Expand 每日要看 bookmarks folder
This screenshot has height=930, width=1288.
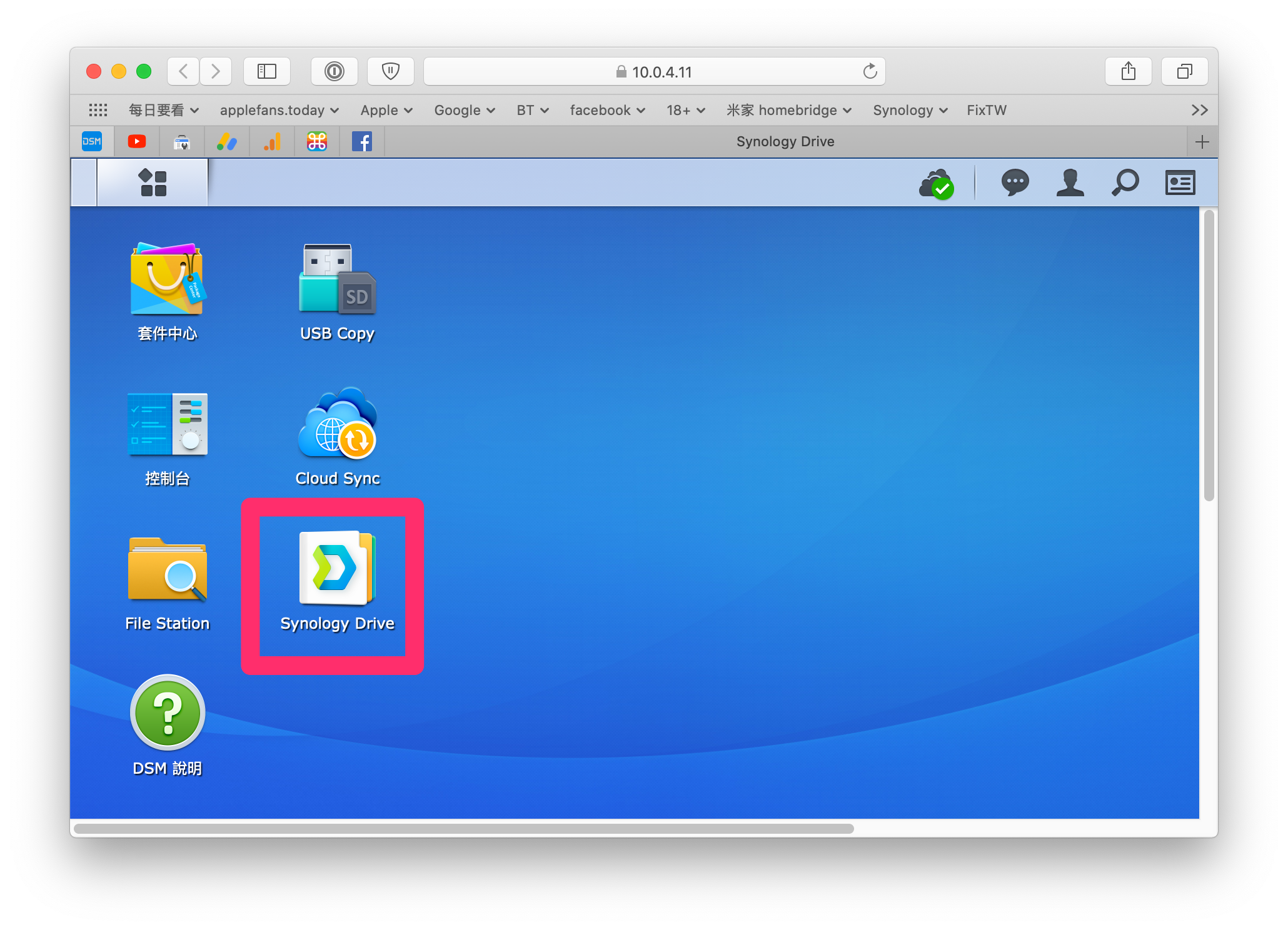point(164,110)
